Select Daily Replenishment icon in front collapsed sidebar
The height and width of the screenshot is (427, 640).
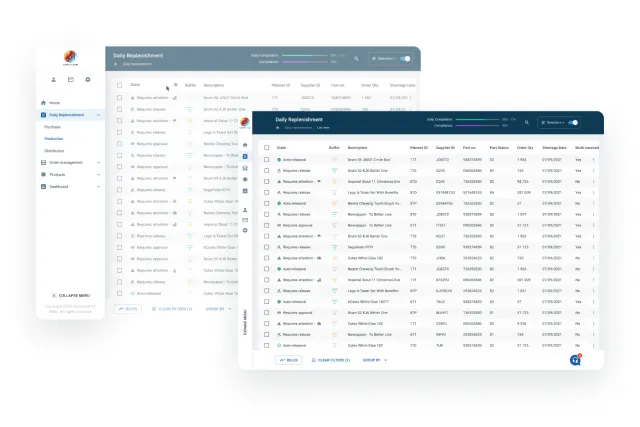pyautogui.click(x=245, y=156)
